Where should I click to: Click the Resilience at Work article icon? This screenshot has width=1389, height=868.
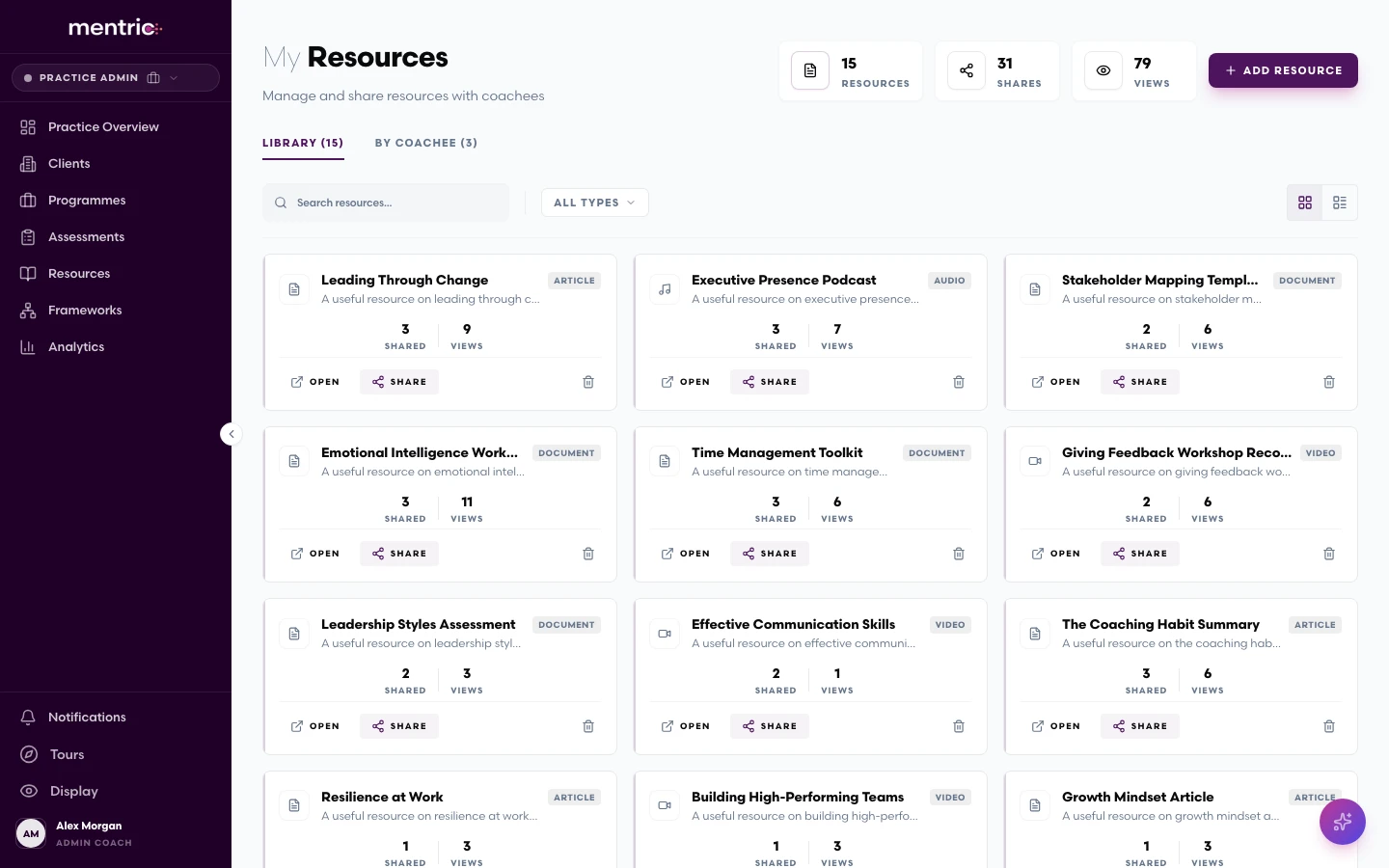pos(294,805)
